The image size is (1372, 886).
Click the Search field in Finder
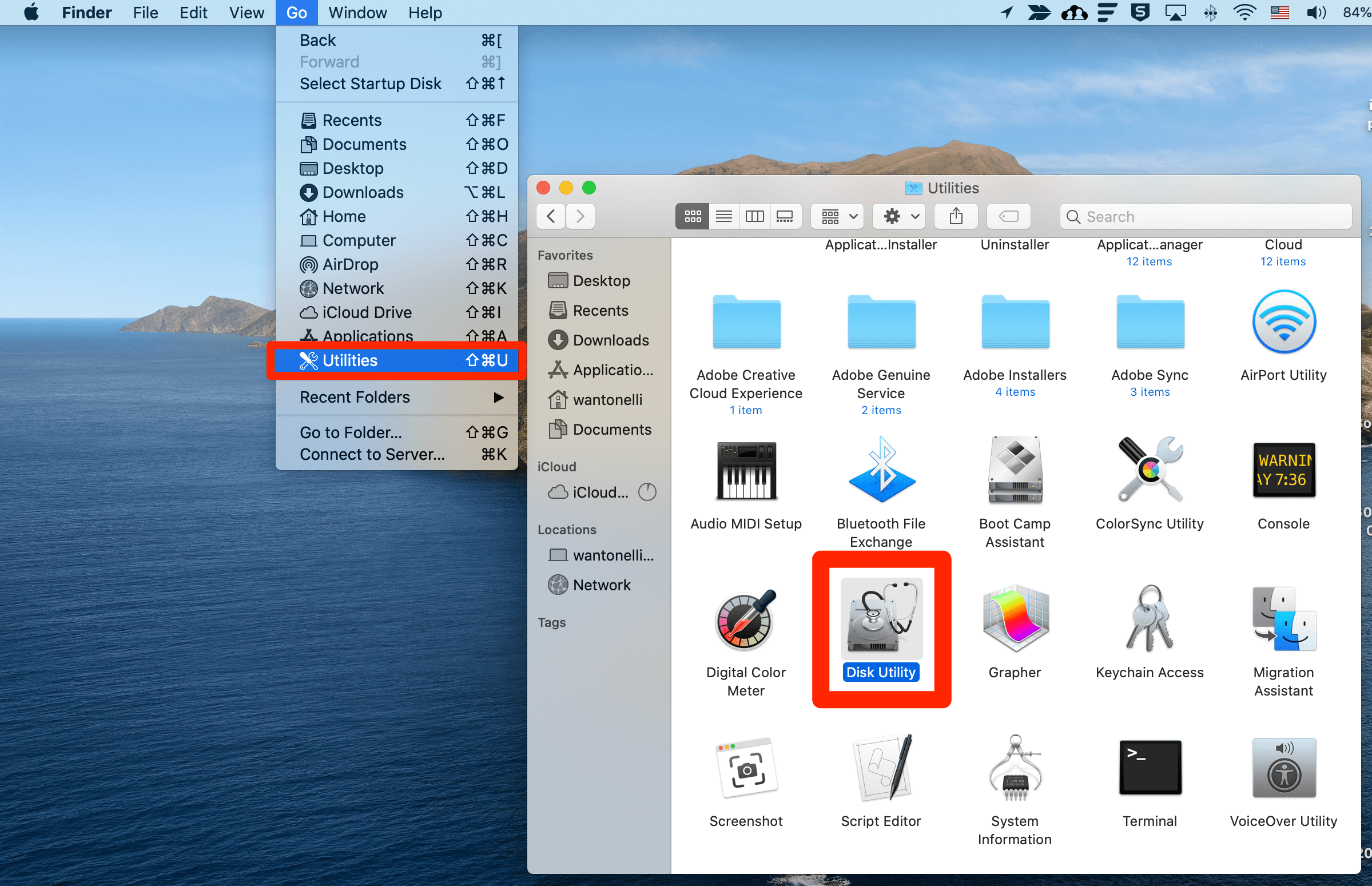[1208, 216]
